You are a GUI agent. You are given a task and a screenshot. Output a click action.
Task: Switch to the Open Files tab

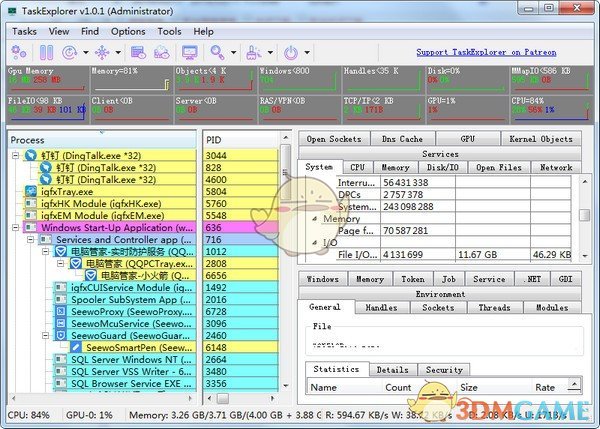[x=499, y=167]
